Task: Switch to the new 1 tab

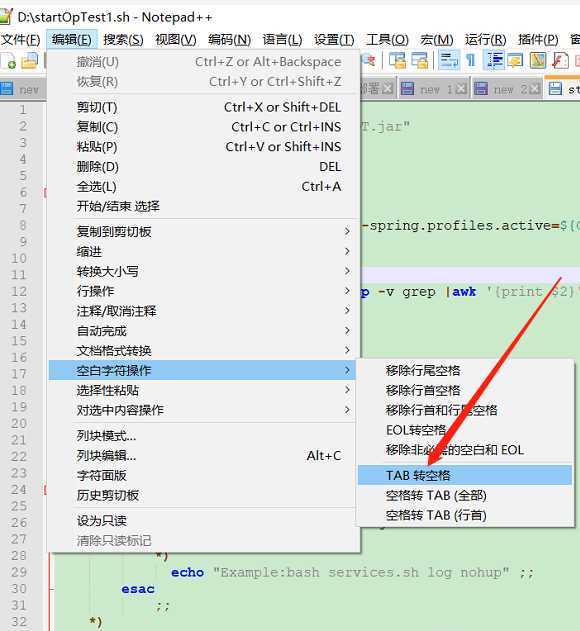Action: coord(436,89)
